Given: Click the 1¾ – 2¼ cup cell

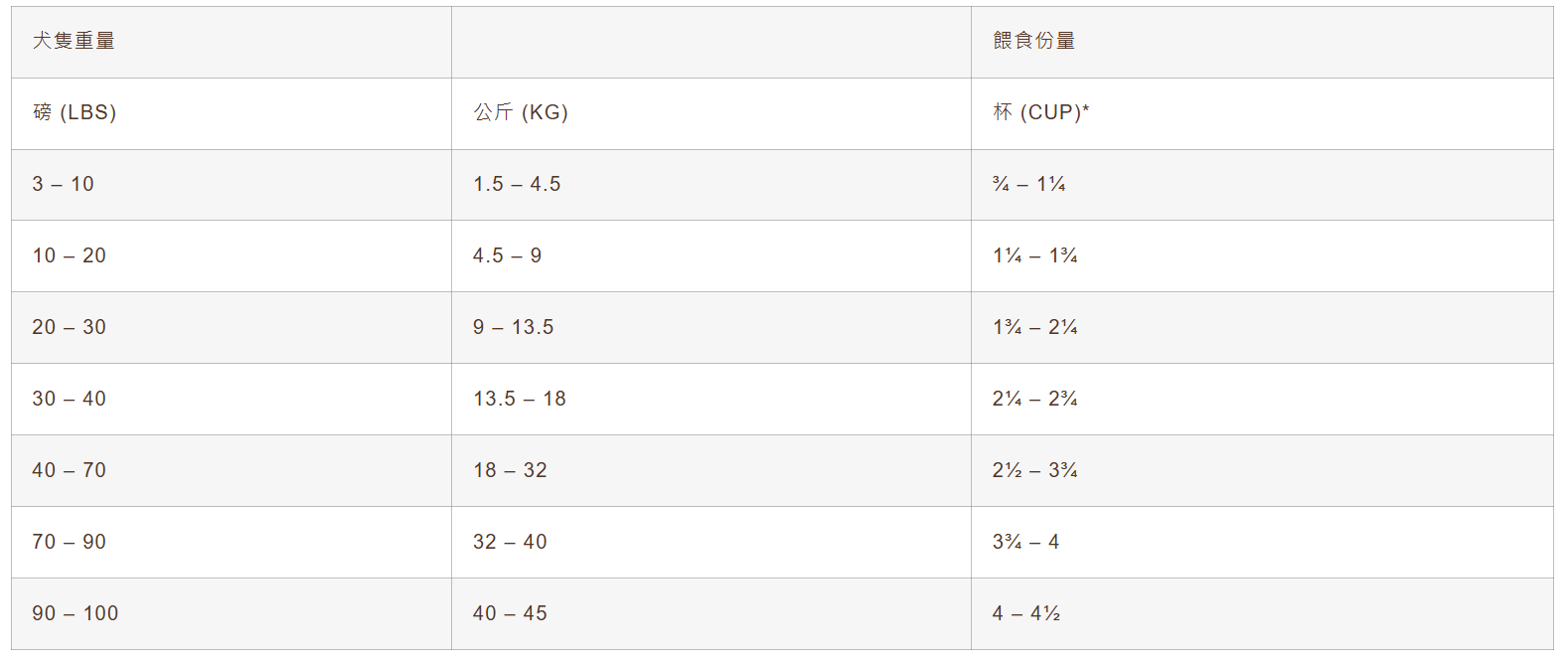Looking at the screenshot, I should click(x=1034, y=327).
